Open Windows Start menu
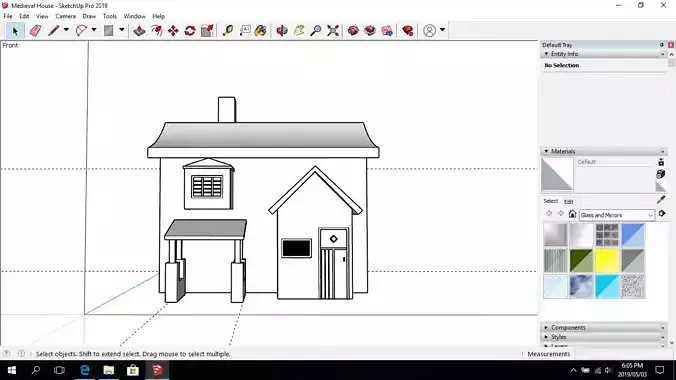 pyautogui.click(x=12, y=370)
